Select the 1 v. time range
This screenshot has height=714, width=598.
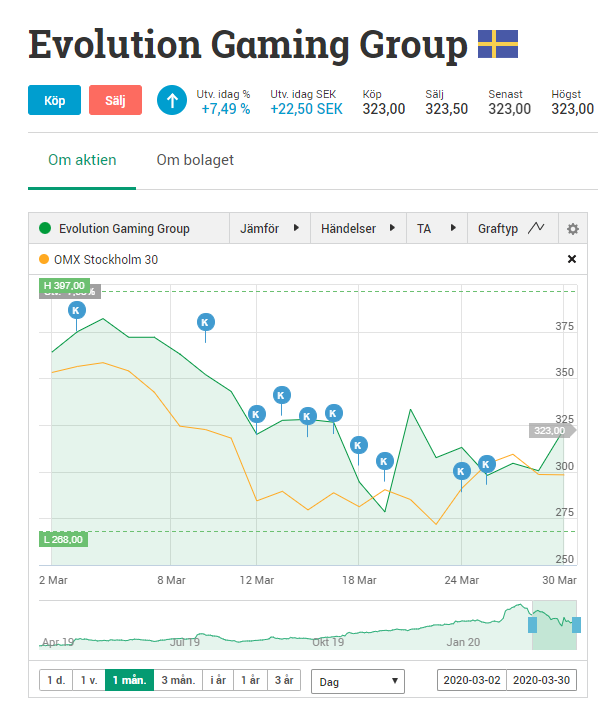click(89, 680)
